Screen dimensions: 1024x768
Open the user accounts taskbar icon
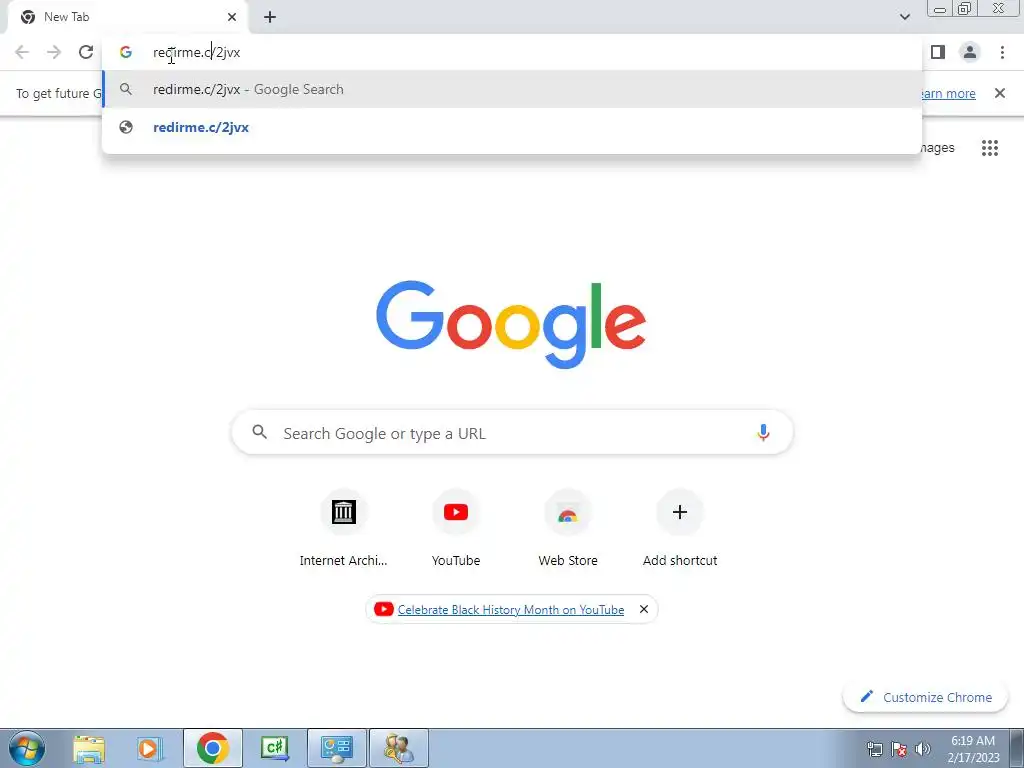coord(399,748)
